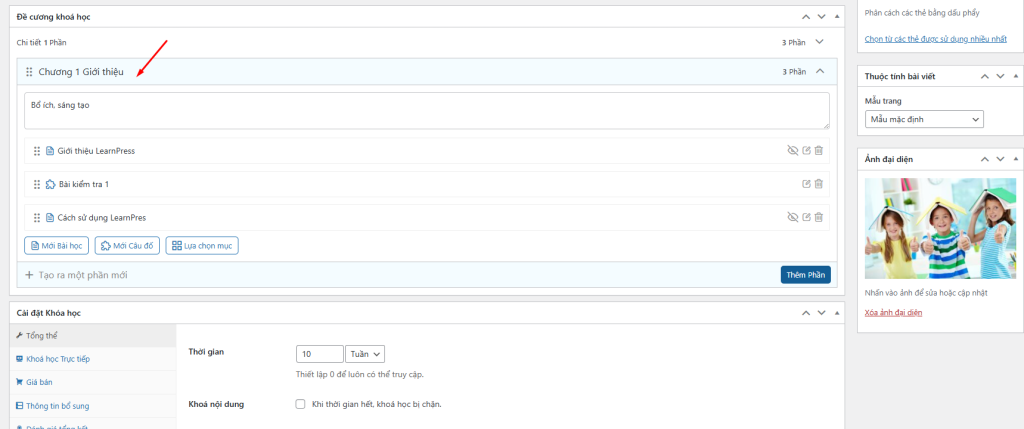Click edit icon for Bài kiểm tra 1

(806, 184)
